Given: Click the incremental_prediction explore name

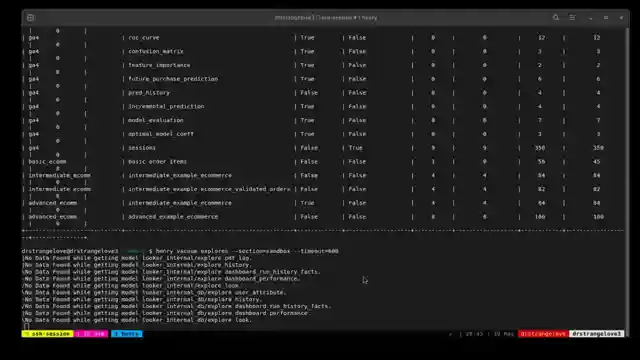Looking at the screenshot, I should pos(166,107).
